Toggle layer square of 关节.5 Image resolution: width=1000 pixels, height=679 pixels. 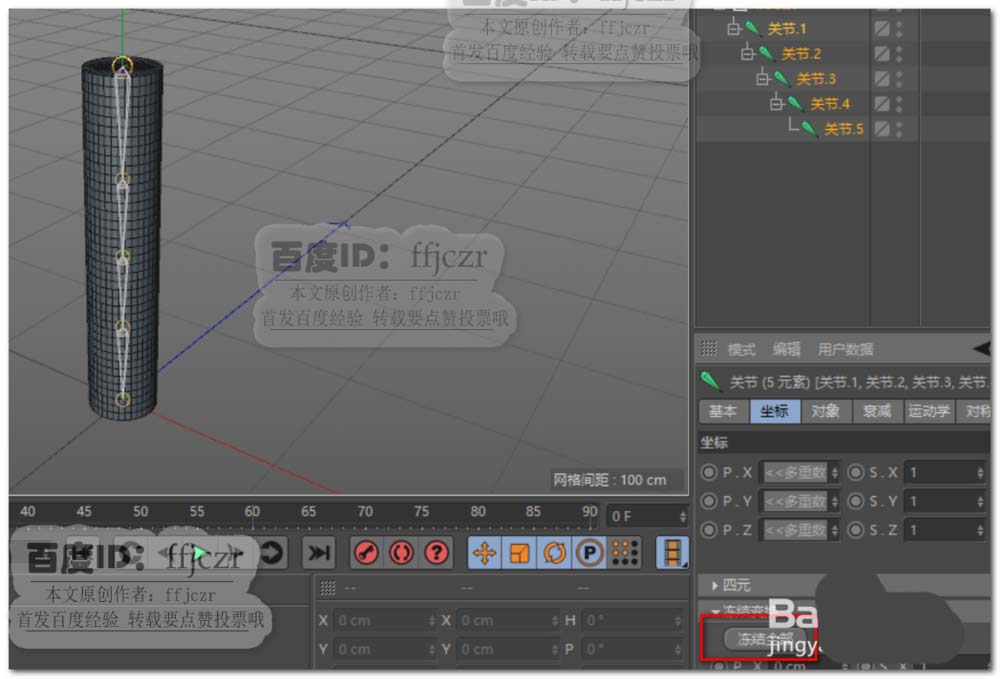pyautogui.click(x=882, y=129)
